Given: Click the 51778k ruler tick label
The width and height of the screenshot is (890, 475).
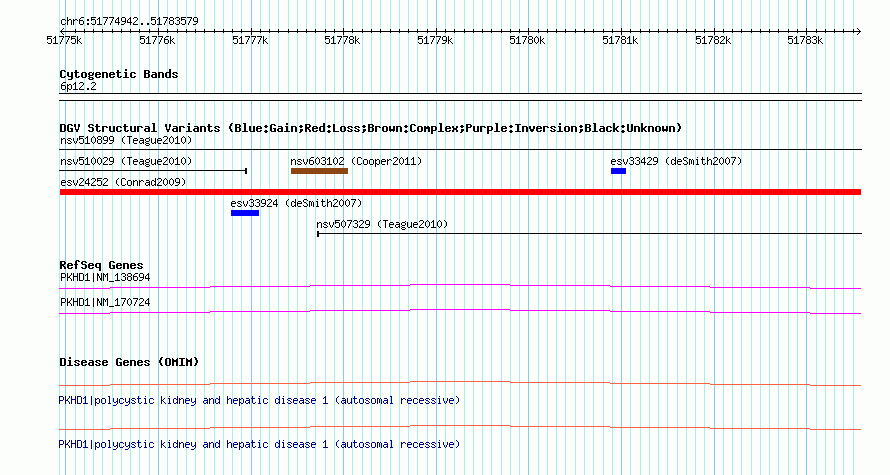Looking at the screenshot, I should click(342, 40).
